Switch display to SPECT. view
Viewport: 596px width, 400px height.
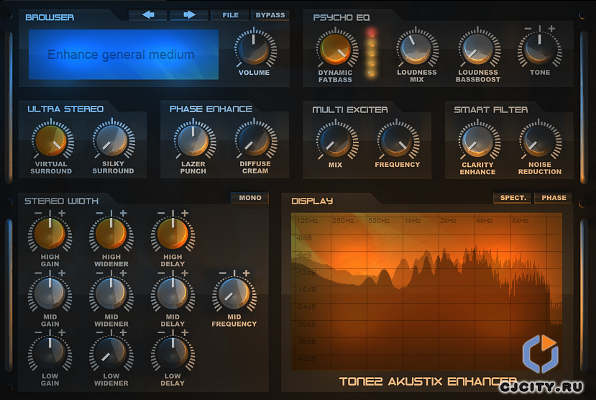tap(513, 198)
